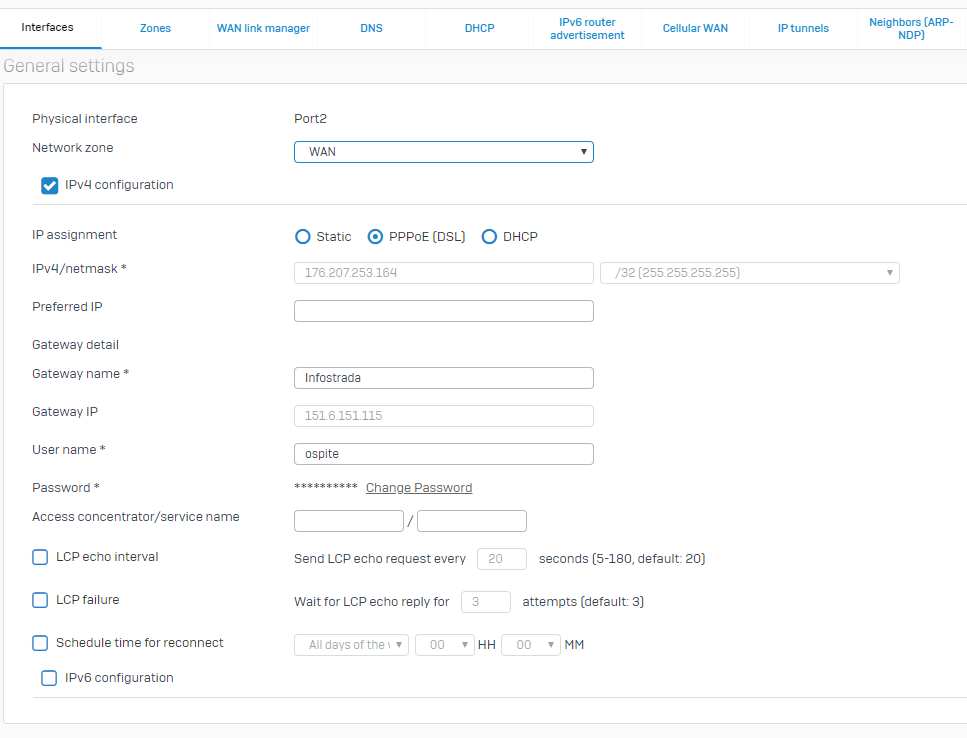The width and height of the screenshot is (967, 738).
Task: Open the All days of the week dropdown
Action: 351,645
